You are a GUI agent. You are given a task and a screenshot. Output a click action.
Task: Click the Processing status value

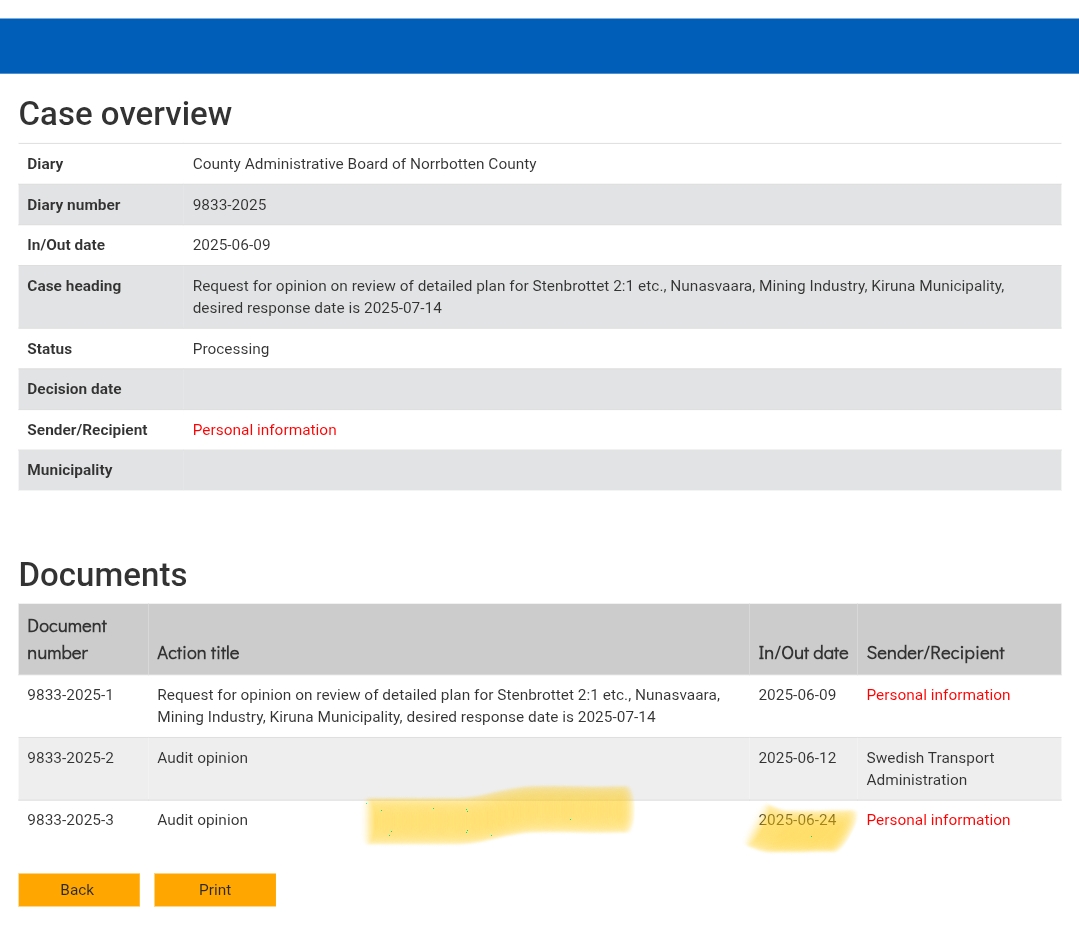(x=230, y=349)
